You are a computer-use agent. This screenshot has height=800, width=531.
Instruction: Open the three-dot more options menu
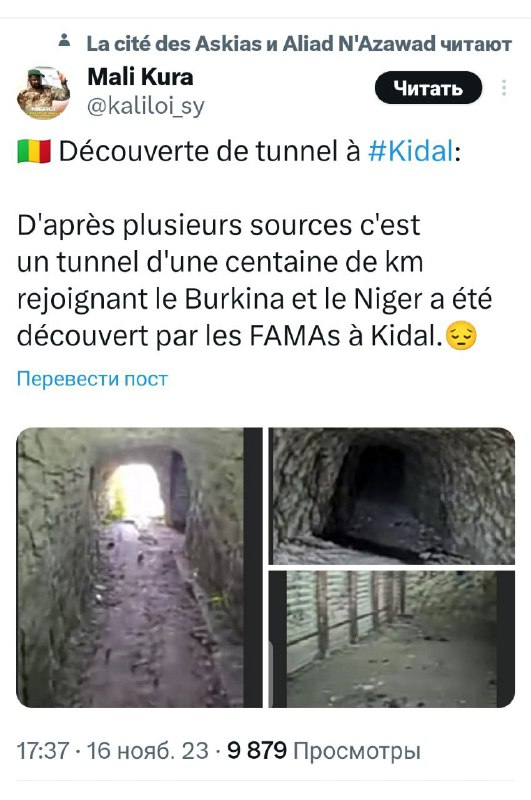click(503, 88)
